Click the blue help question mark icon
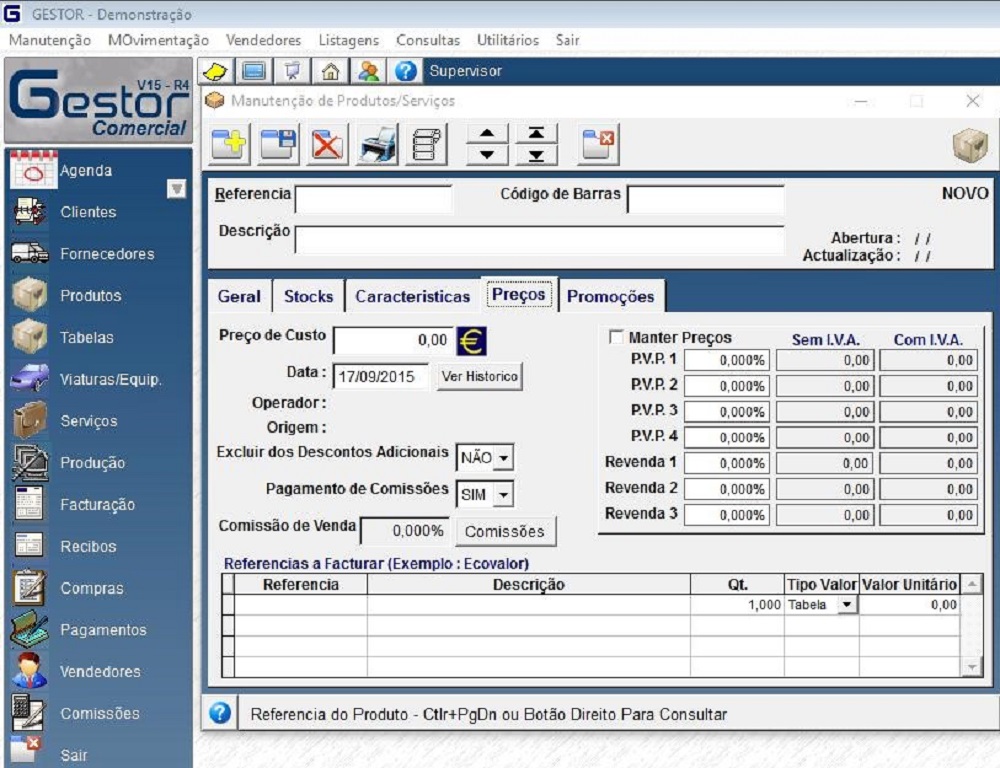Screen dimensions: 1000x768 click(405, 71)
